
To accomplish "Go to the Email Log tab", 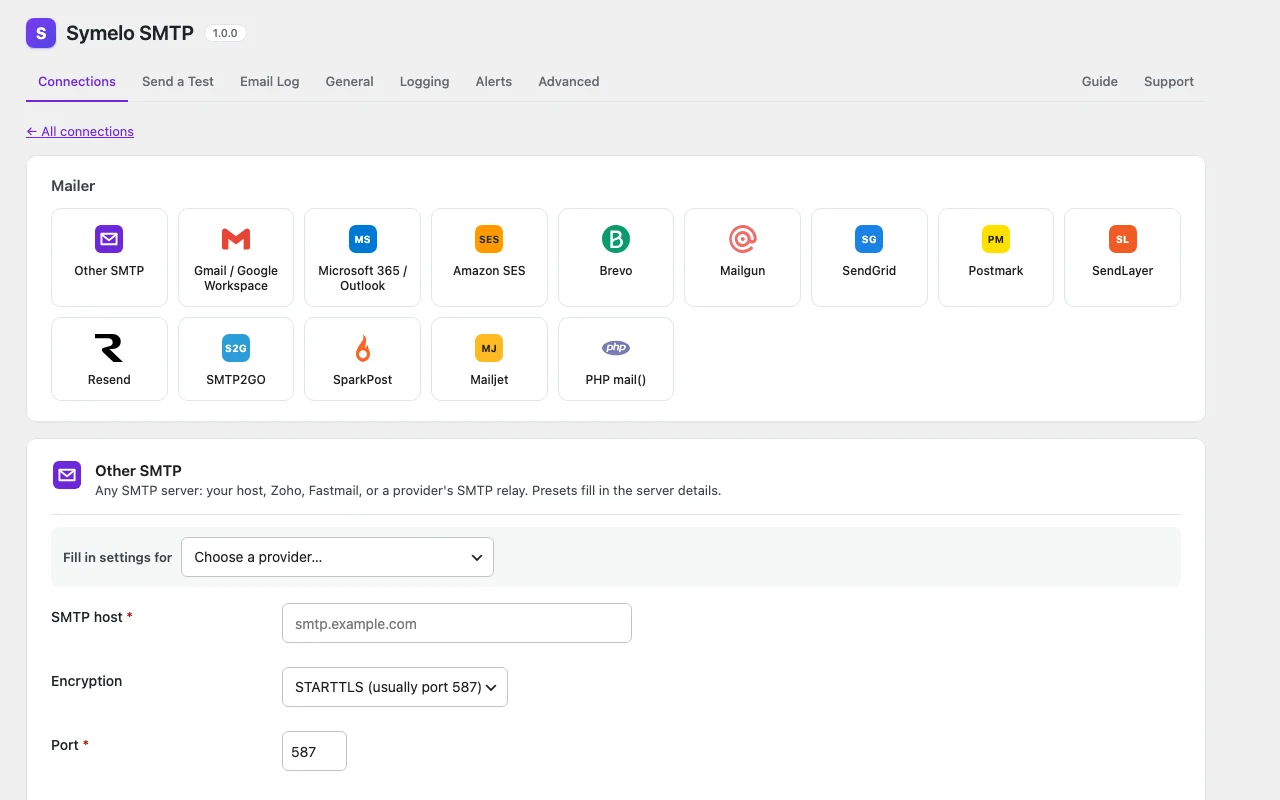I will [270, 82].
